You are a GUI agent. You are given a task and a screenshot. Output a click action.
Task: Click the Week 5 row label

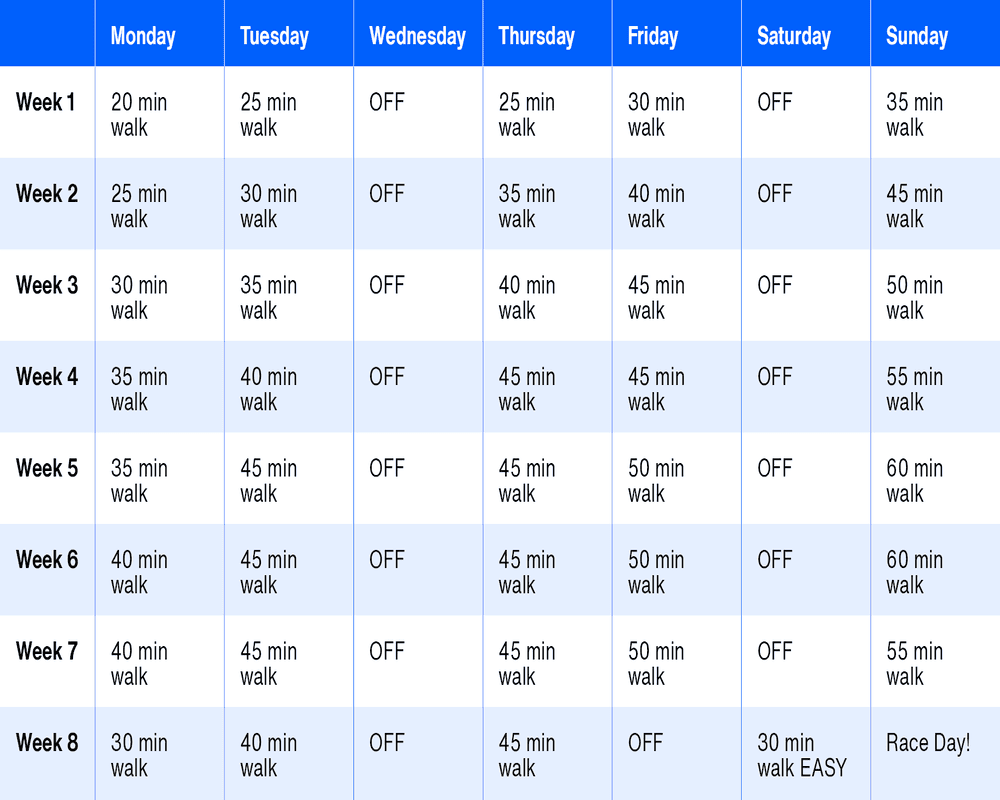coord(47,468)
